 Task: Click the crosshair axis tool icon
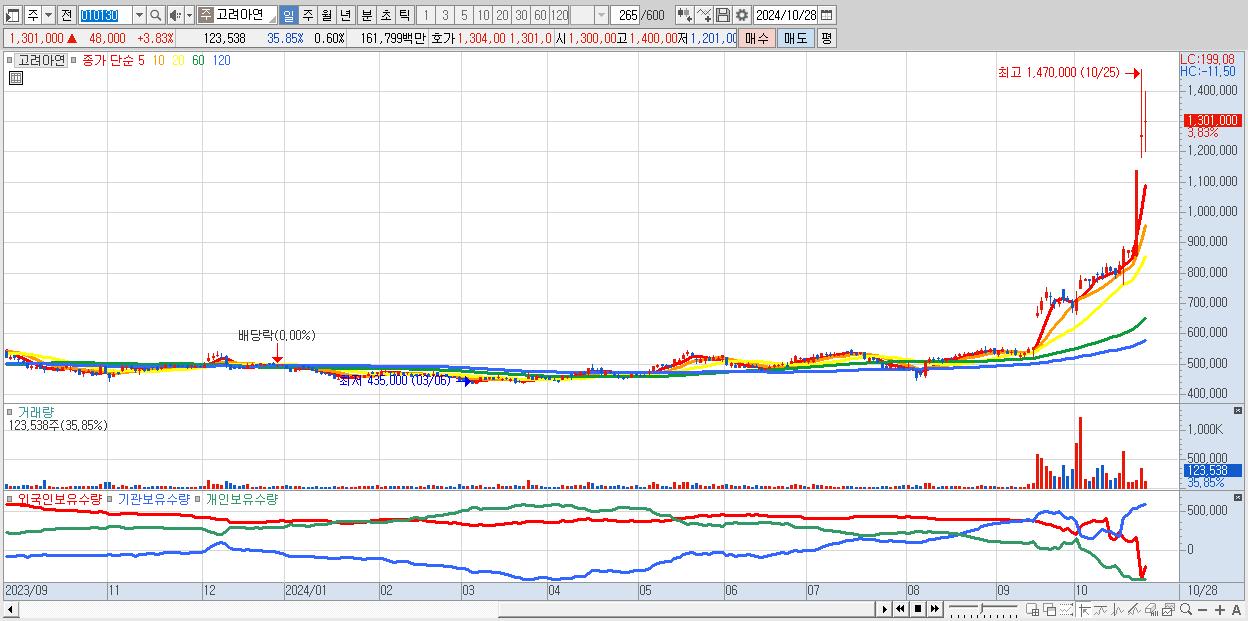[1084, 610]
